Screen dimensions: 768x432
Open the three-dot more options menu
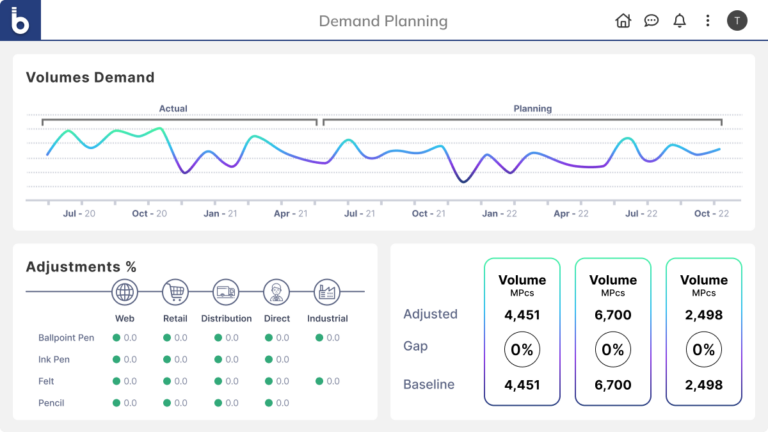click(708, 20)
